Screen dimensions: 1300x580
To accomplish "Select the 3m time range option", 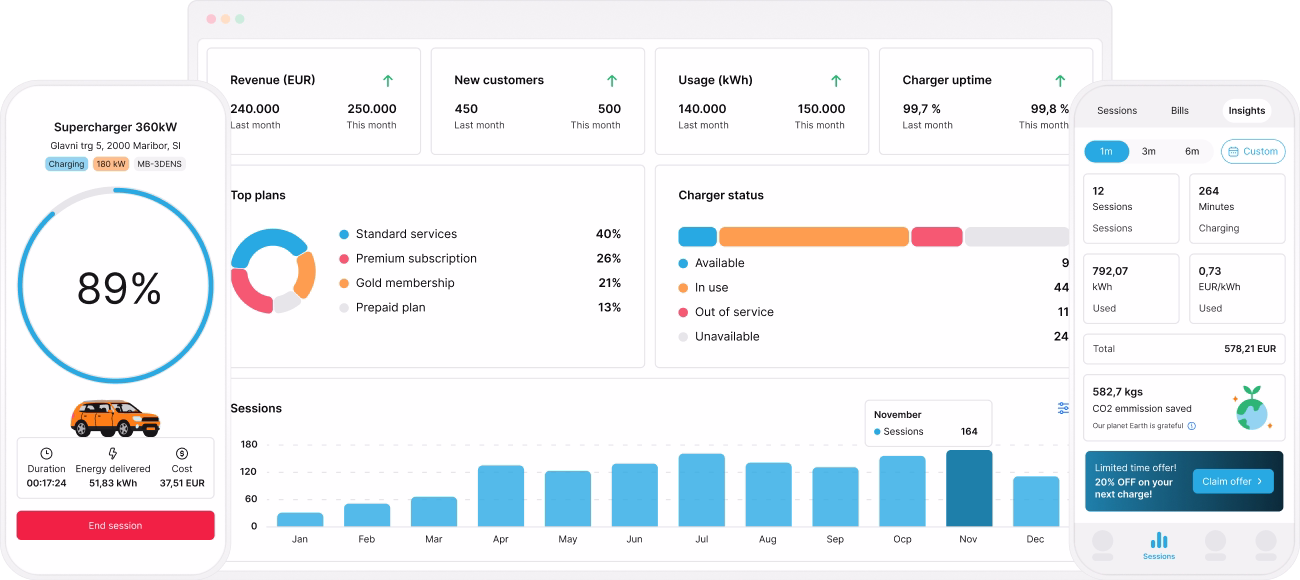I will click(1149, 151).
